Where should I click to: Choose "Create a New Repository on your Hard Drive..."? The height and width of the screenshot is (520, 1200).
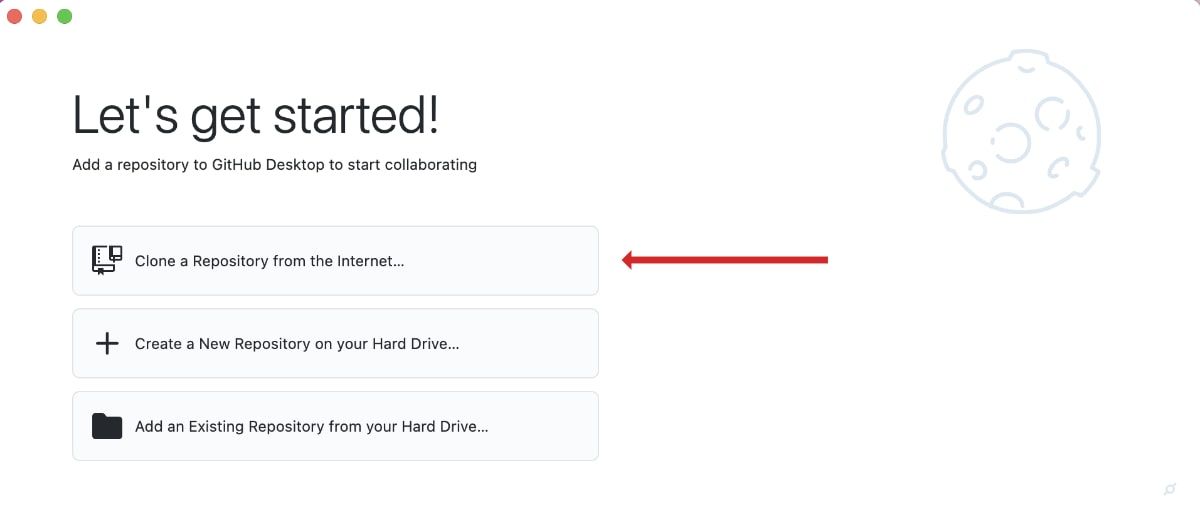(x=297, y=344)
